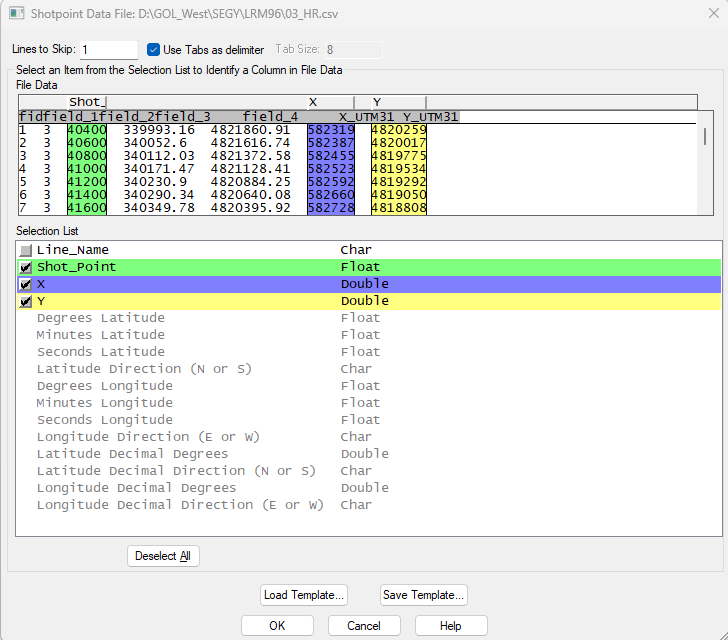
Task: Click in the Lines to Skip field
Action: tap(108, 50)
